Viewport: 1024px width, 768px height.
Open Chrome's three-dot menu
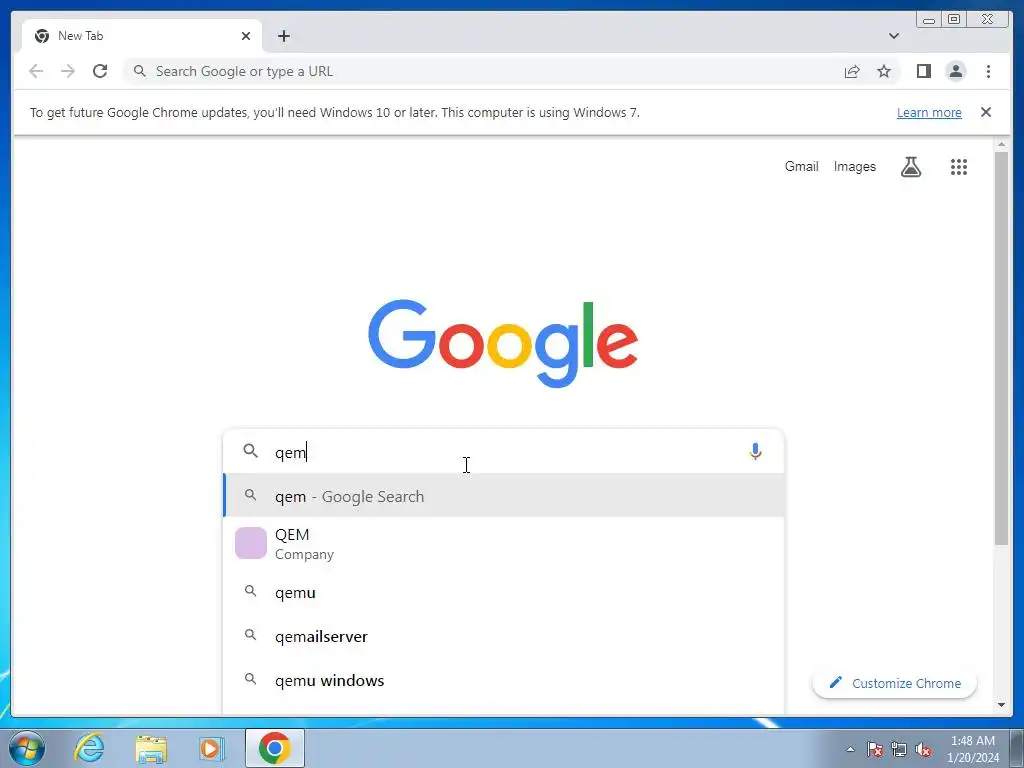point(988,71)
